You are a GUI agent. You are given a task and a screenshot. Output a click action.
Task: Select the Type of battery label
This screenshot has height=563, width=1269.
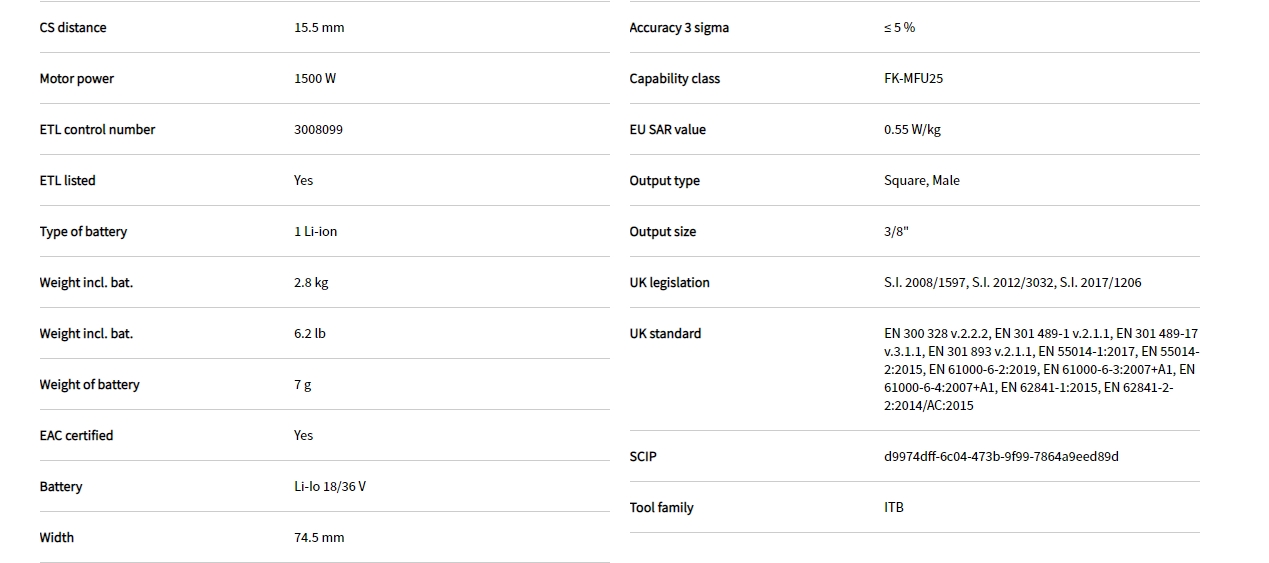point(83,232)
